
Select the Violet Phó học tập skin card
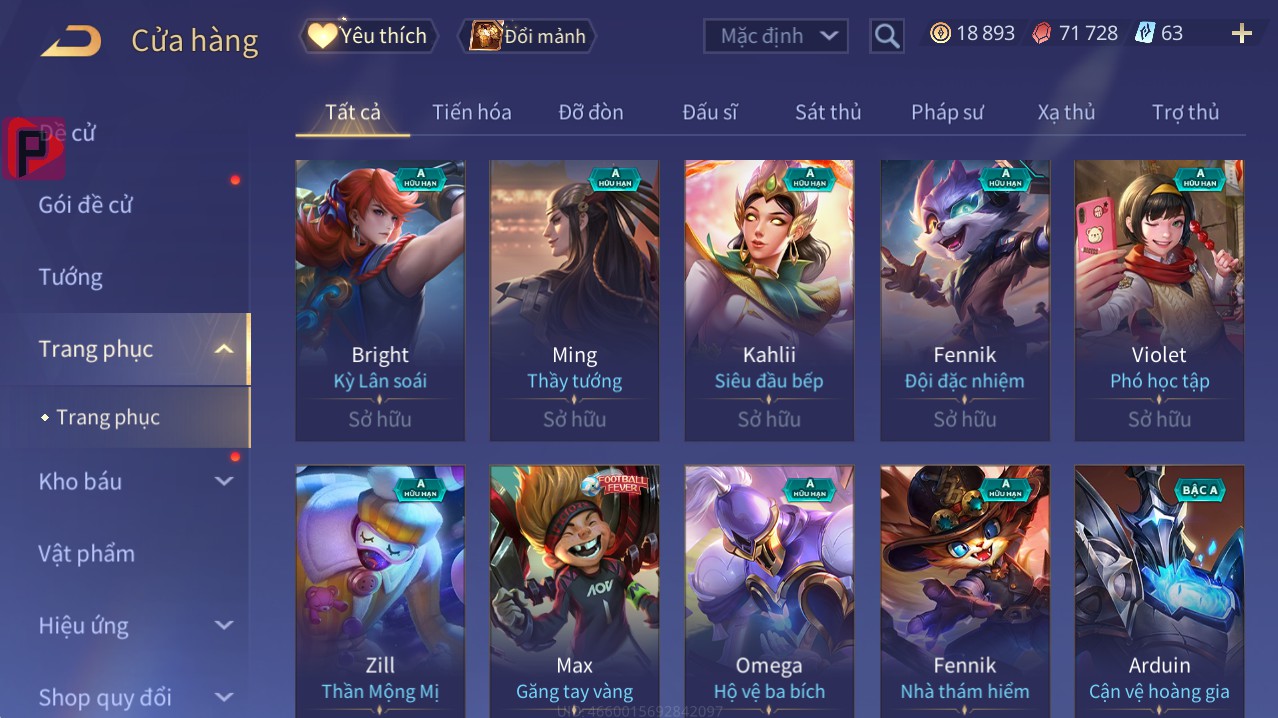pos(1159,300)
